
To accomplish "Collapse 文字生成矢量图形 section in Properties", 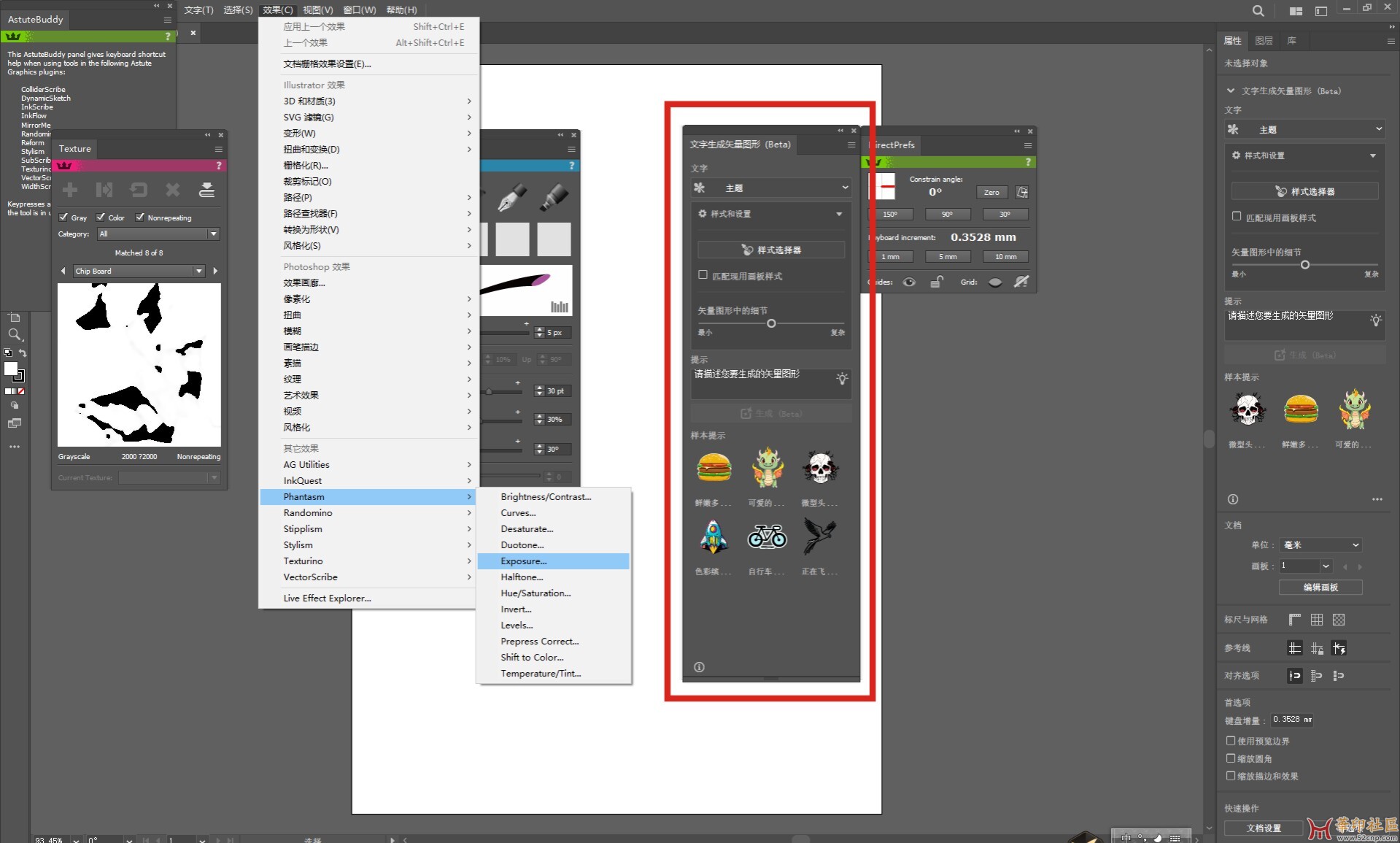I will [x=1231, y=91].
